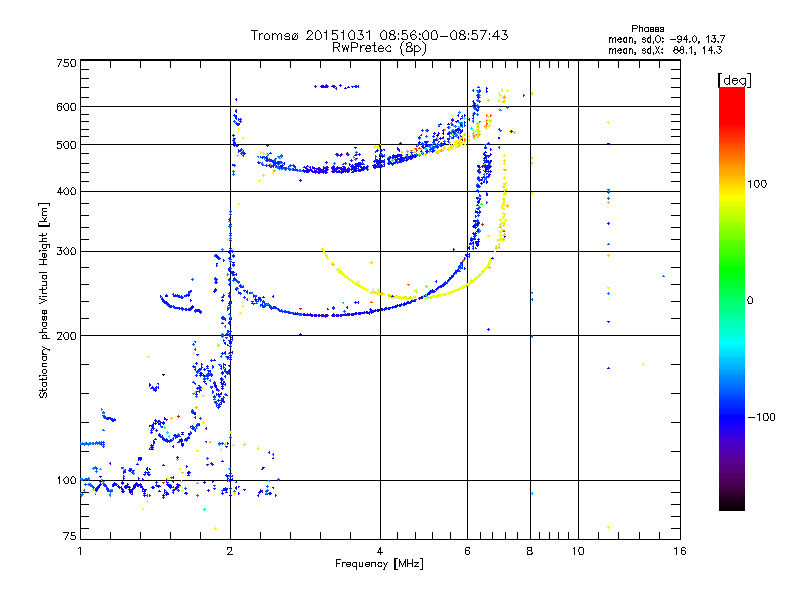Click the x-axis tick label '4'

point(380,552)
